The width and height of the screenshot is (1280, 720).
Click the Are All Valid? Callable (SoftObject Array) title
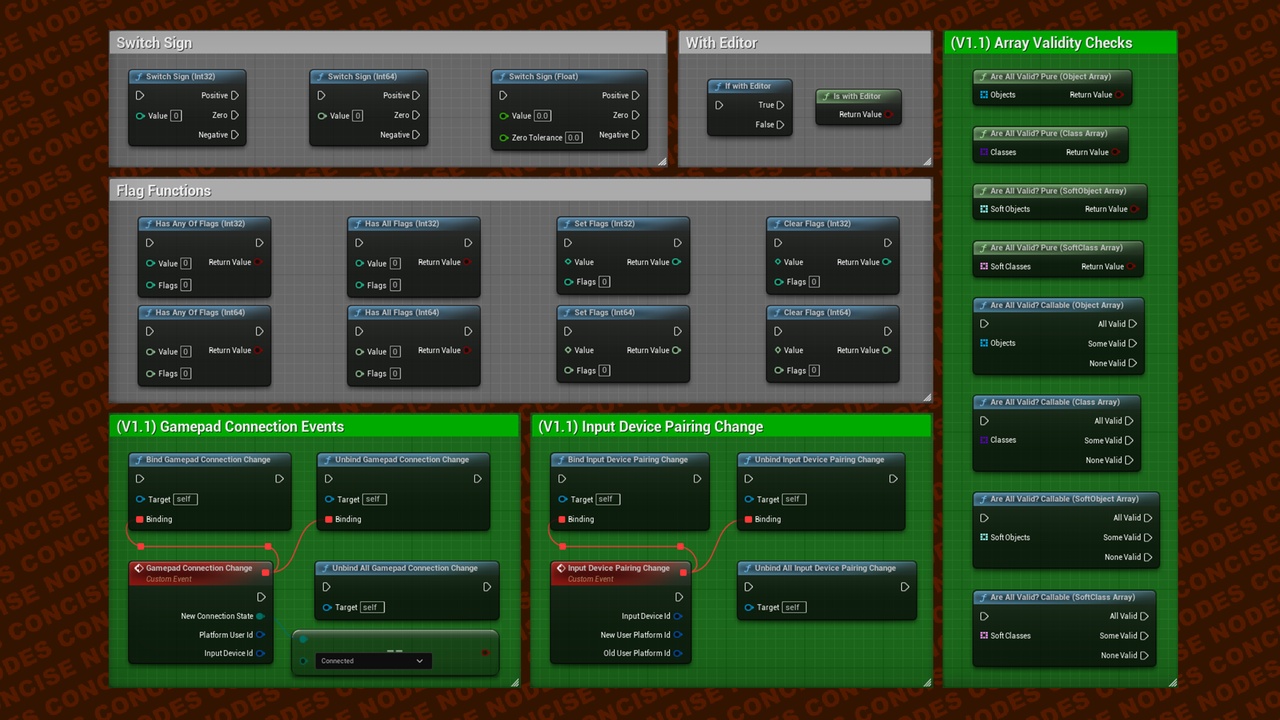click(1062, 499)
